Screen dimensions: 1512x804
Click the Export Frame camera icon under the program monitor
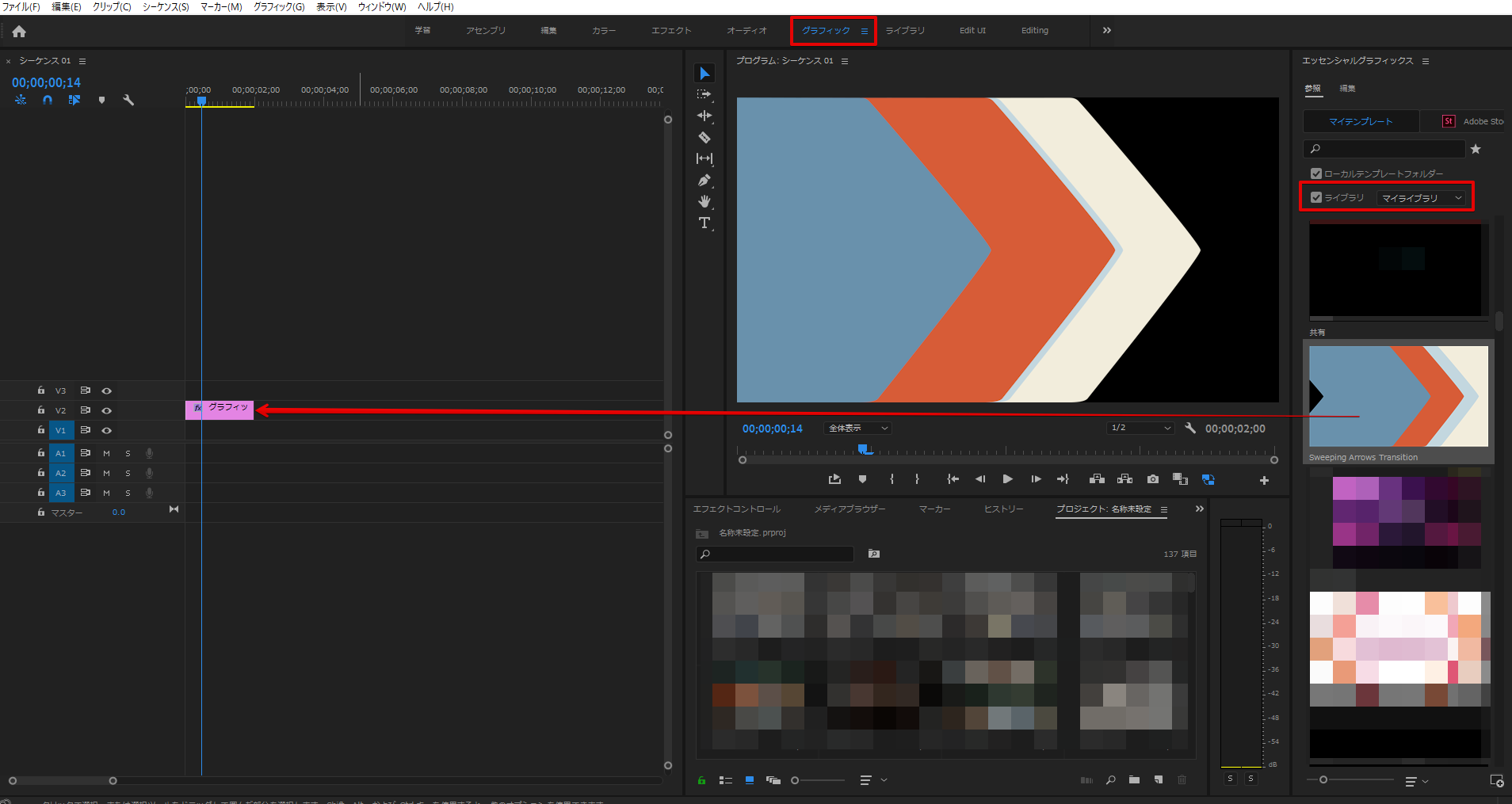point(1152,478)
